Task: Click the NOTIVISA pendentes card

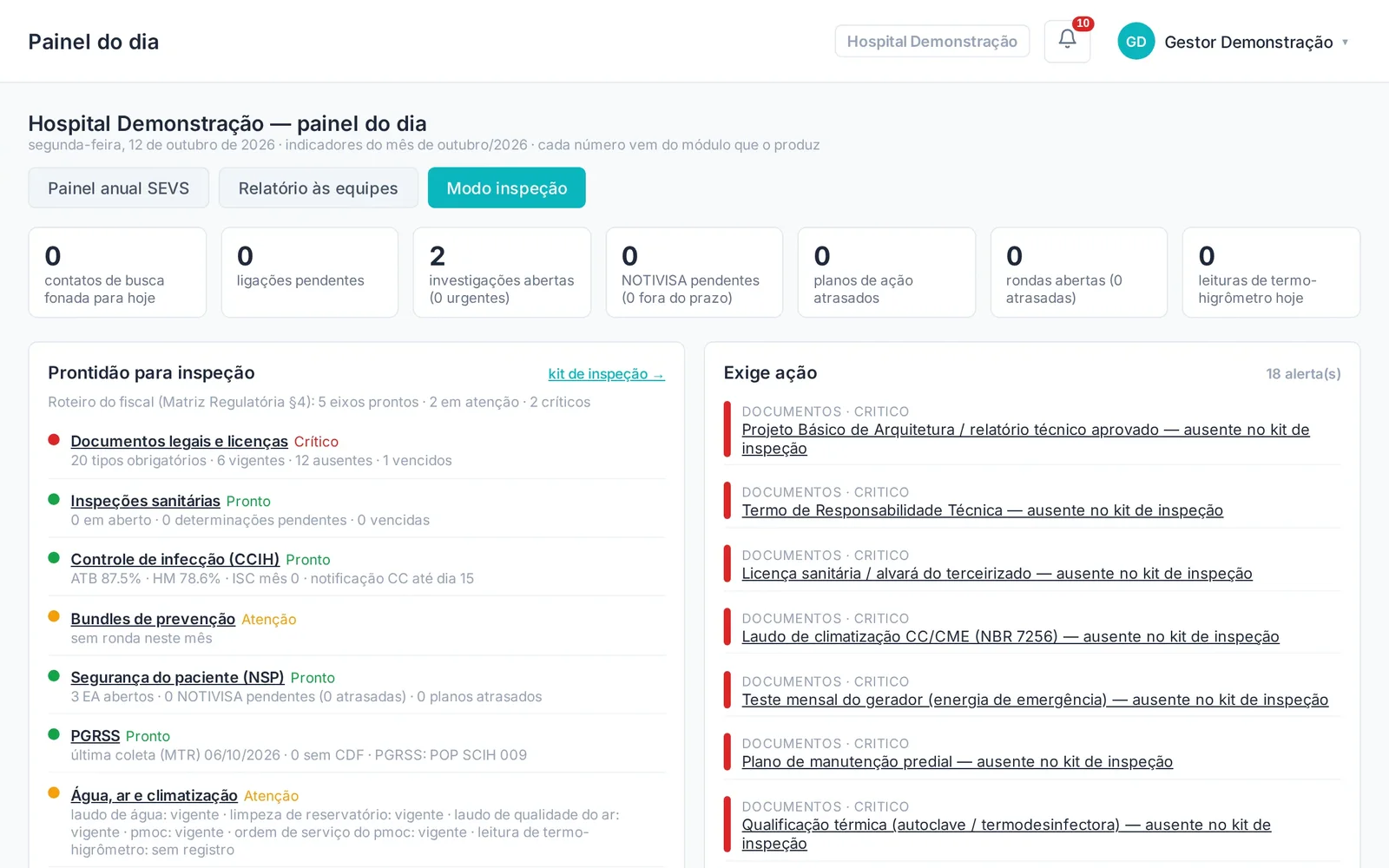Action: tap(694, 273)
